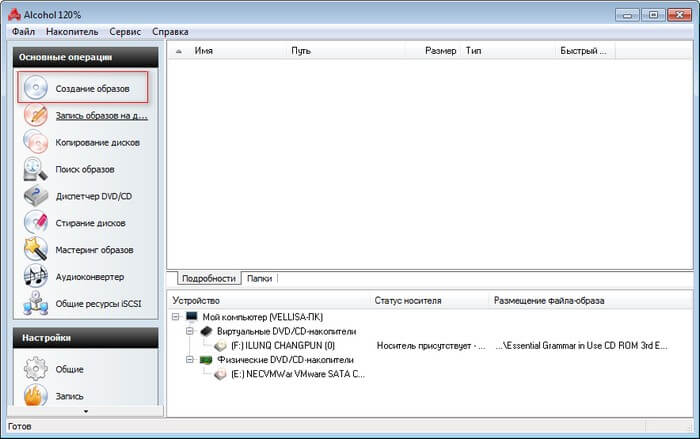
Task: Click the Готов status bar text
Action: [x=20, y=426]
